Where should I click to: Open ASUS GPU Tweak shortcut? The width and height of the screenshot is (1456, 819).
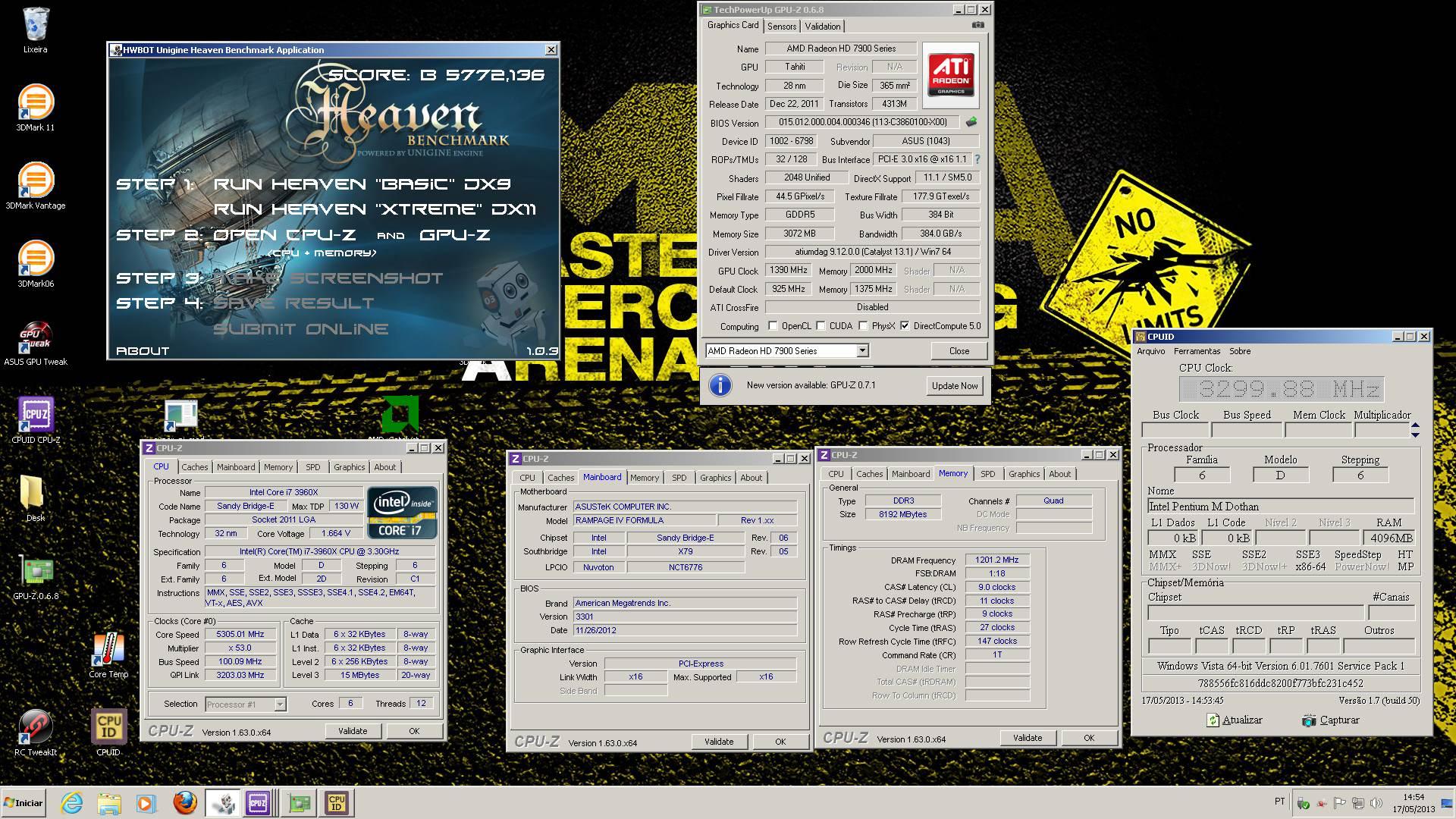click(x=36, y=343)
